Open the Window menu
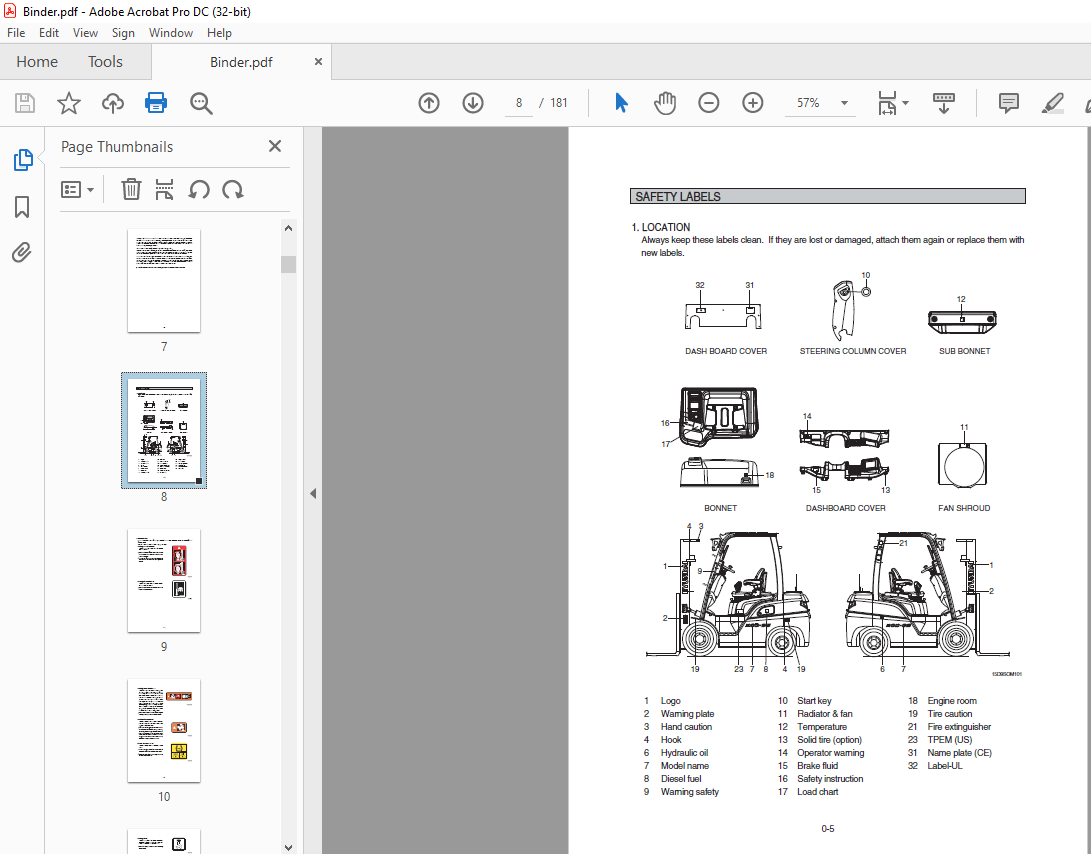1091x854 pixels. click(170, 33)
